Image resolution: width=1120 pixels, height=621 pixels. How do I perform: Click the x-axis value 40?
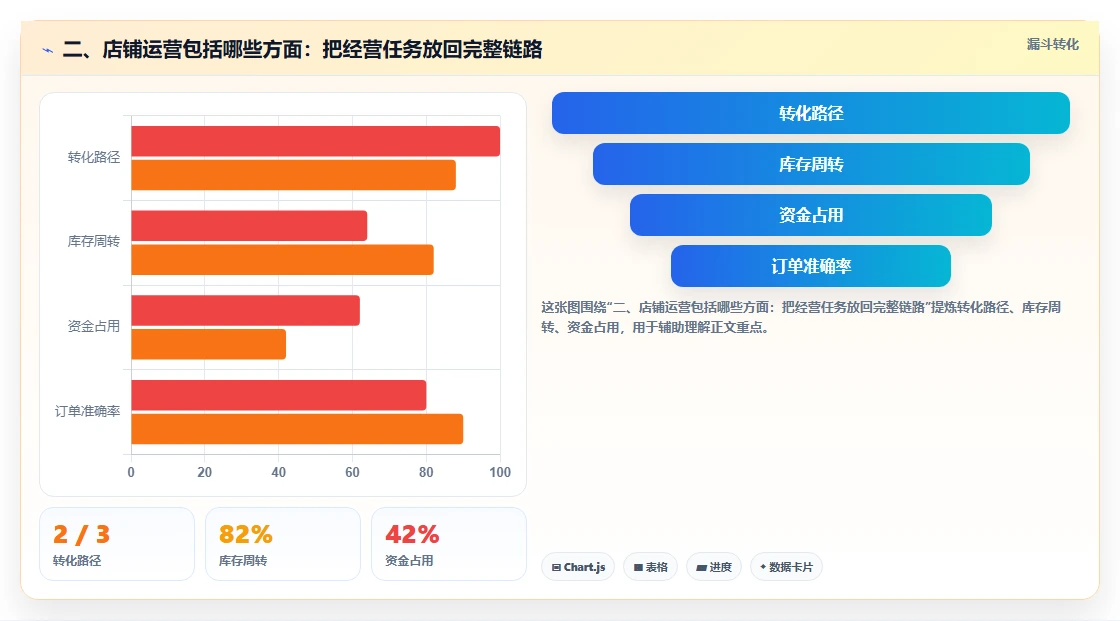(x=279, y=472)
